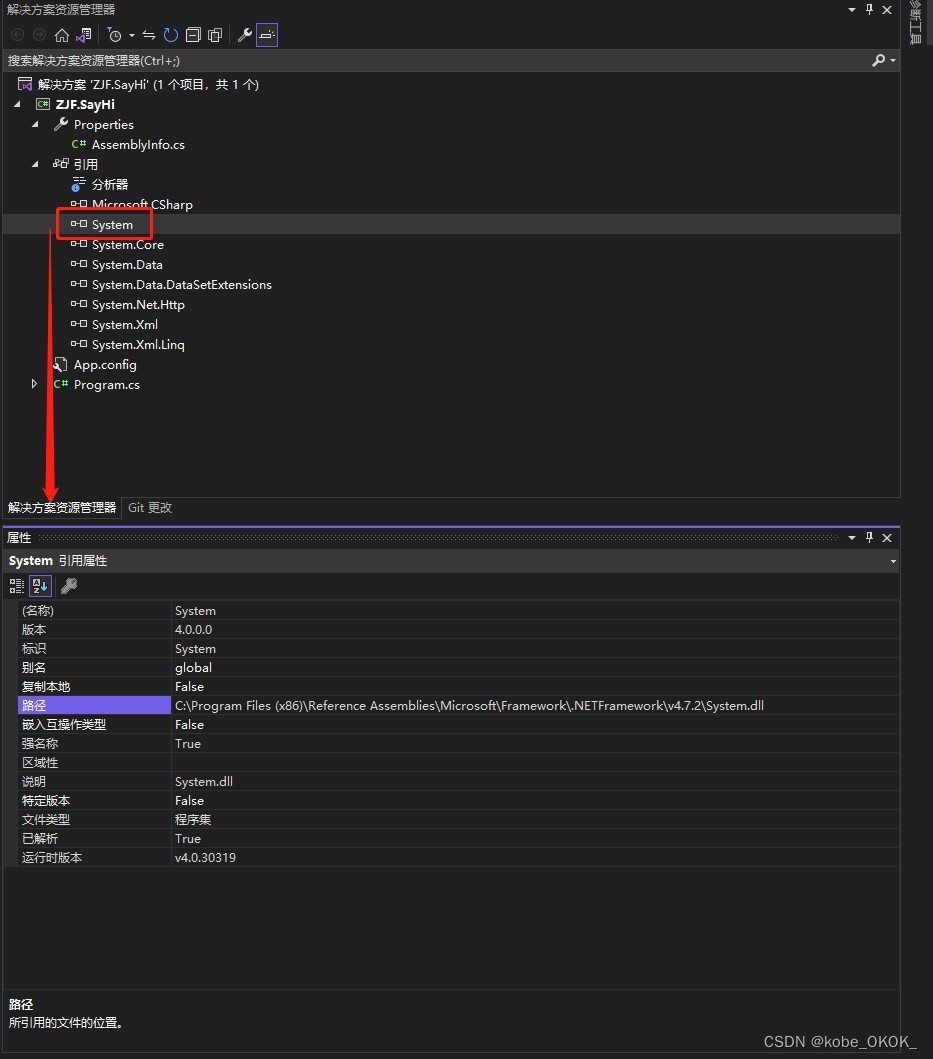Open Solution Explorer window options dropdown
This screenshot has width=933, height=1059.
[x=852, y=9]
